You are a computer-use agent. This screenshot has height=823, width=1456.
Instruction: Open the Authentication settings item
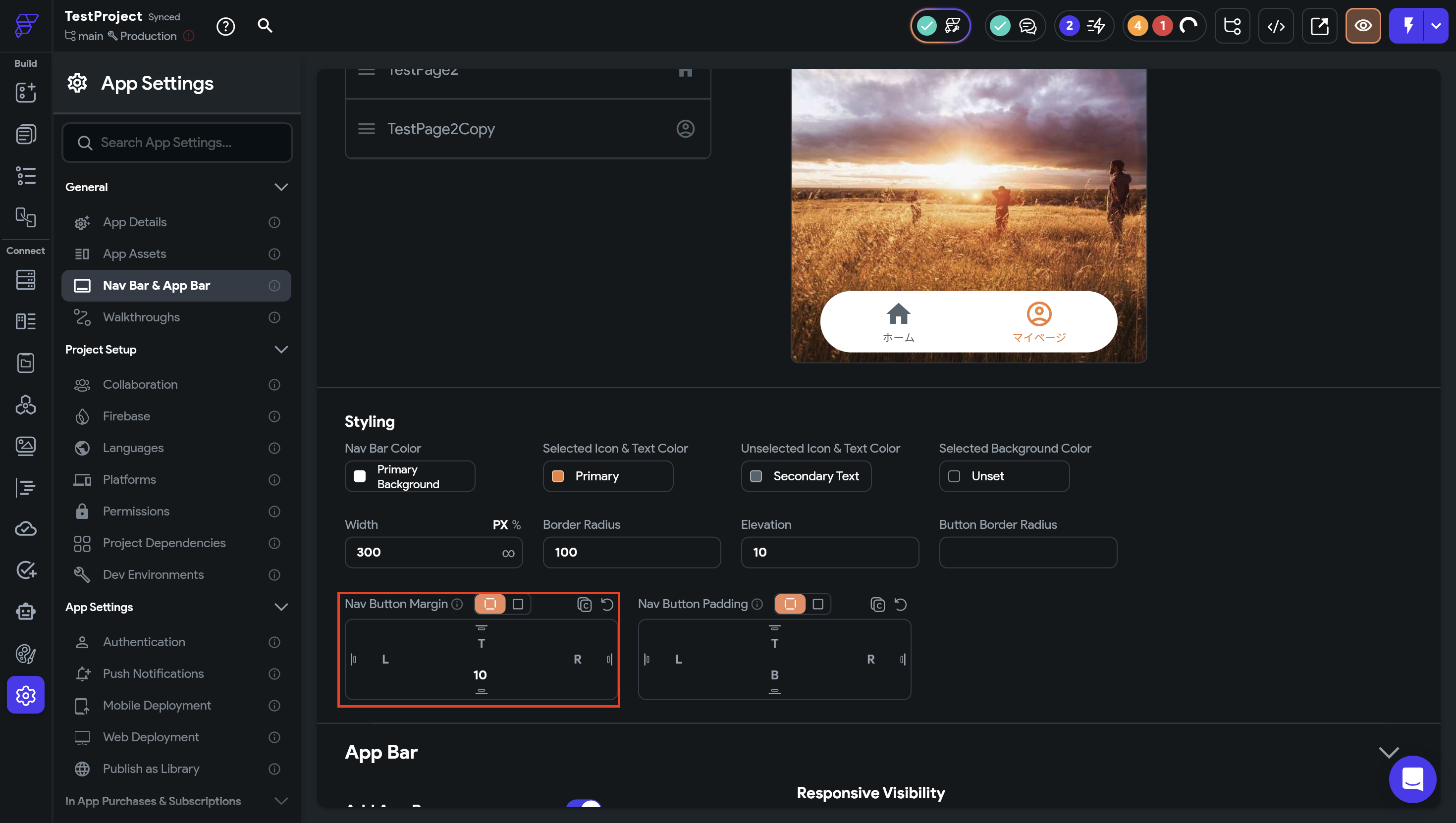144,642
